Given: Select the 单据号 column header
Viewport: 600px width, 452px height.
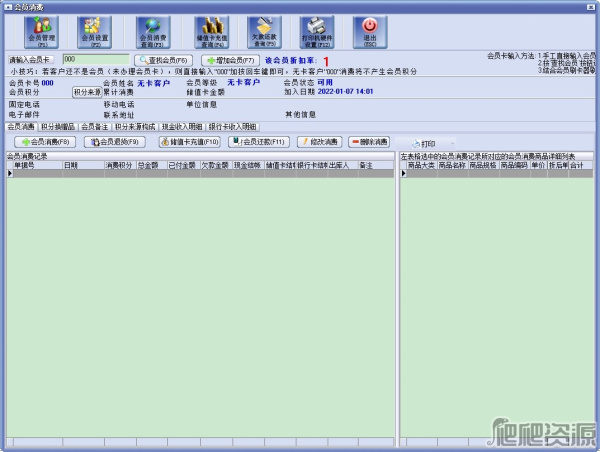Looking at the screenshot, I should [38, 165].
